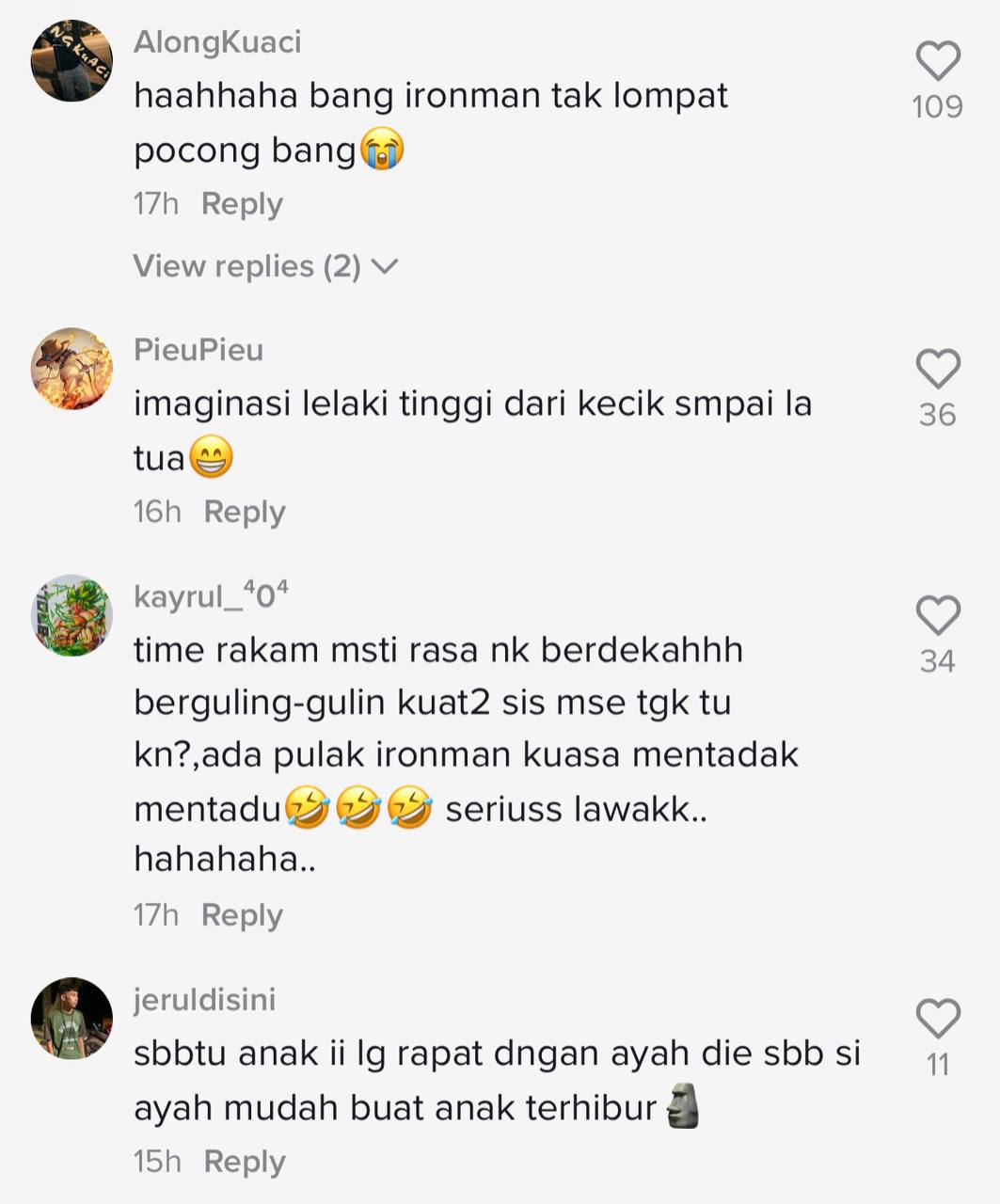This screenshot has height=1204, width=1000.
Task: View kayrul_404's profile avatar
Action: tap(72, 615)
